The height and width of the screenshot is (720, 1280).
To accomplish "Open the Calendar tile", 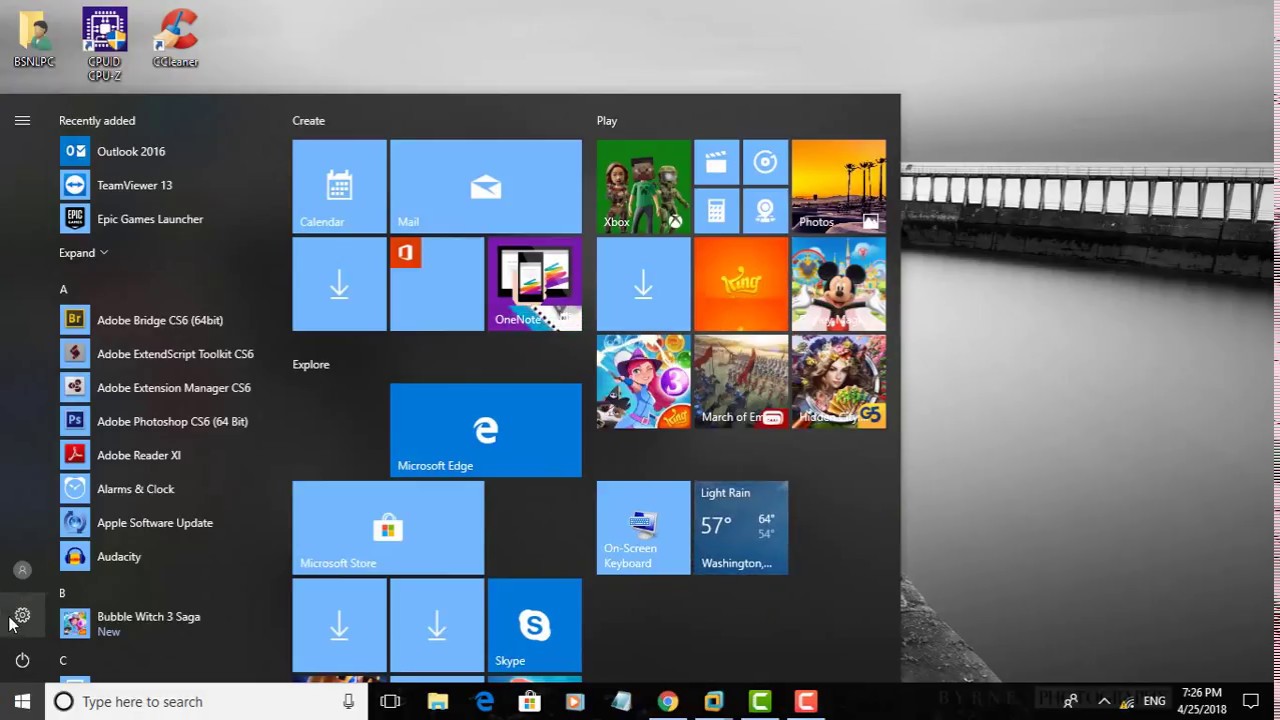I will click(x=339, y=186).
